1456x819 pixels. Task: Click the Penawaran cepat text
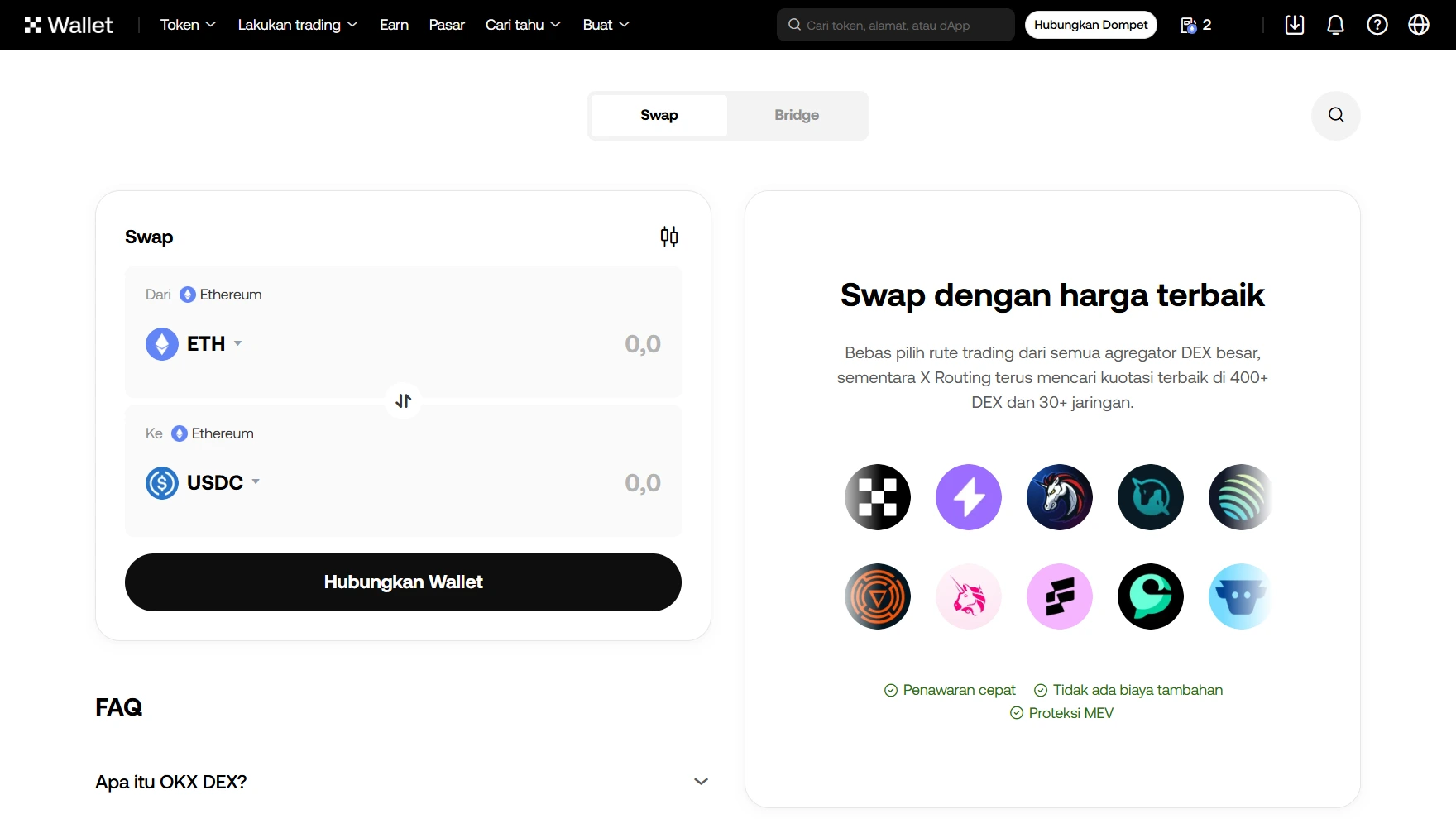[959, 690]
